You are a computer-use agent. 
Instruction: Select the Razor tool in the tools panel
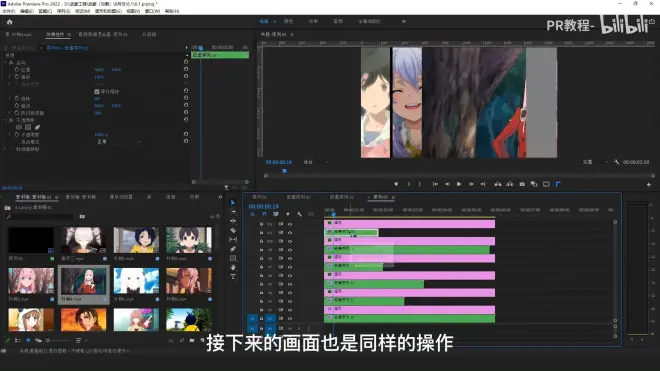point(233,230)
